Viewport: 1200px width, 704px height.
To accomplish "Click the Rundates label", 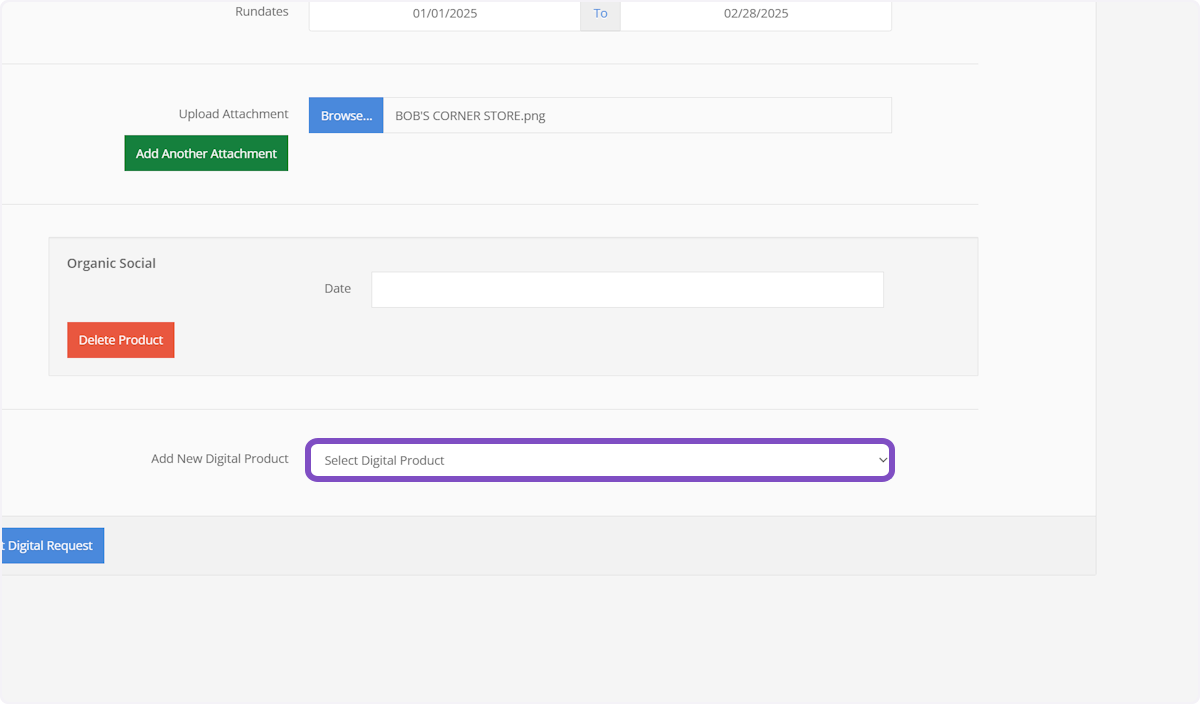I will [x=261, y=12].
